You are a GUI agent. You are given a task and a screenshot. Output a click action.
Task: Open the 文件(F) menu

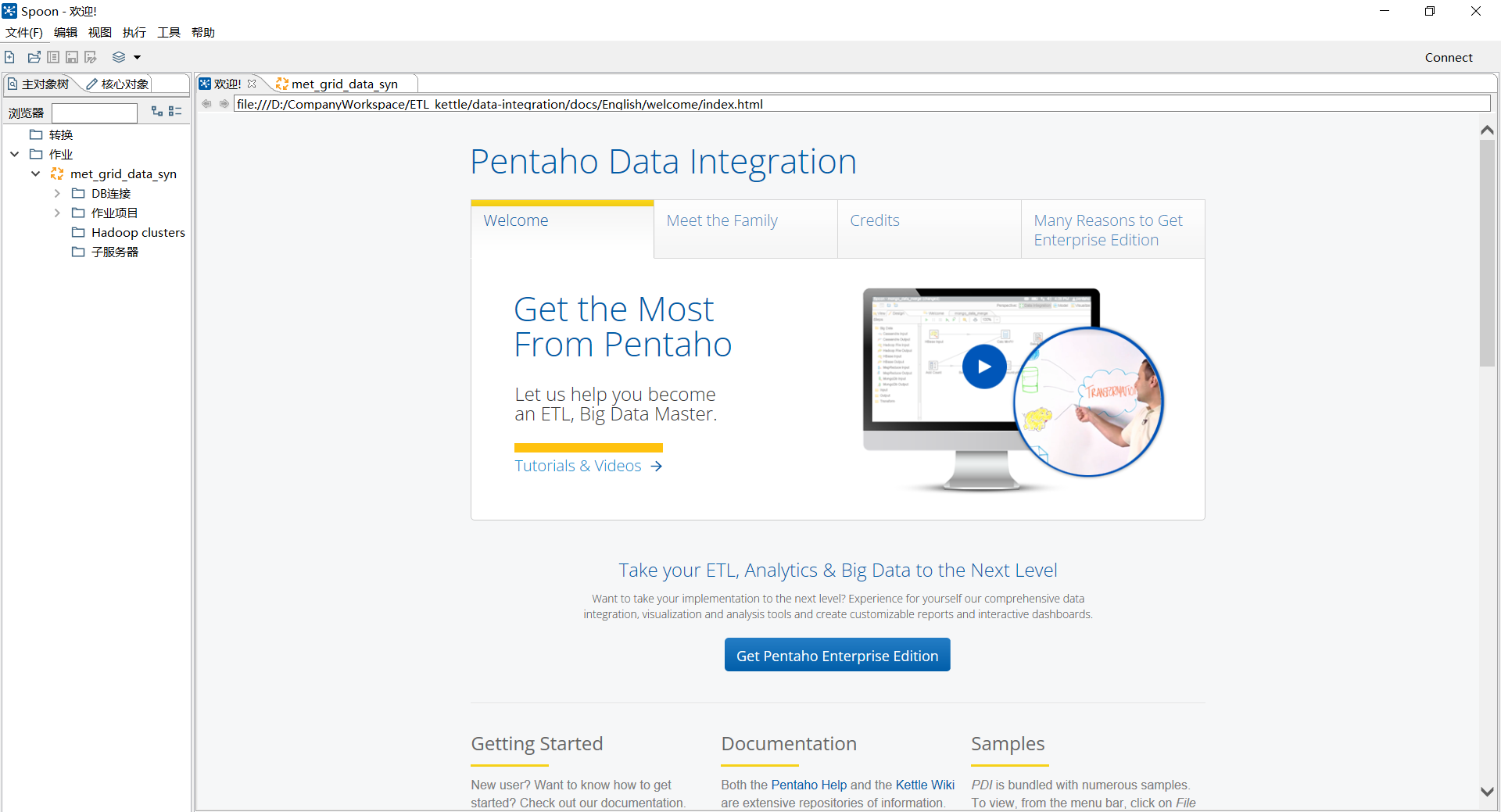tap(24, 32)
